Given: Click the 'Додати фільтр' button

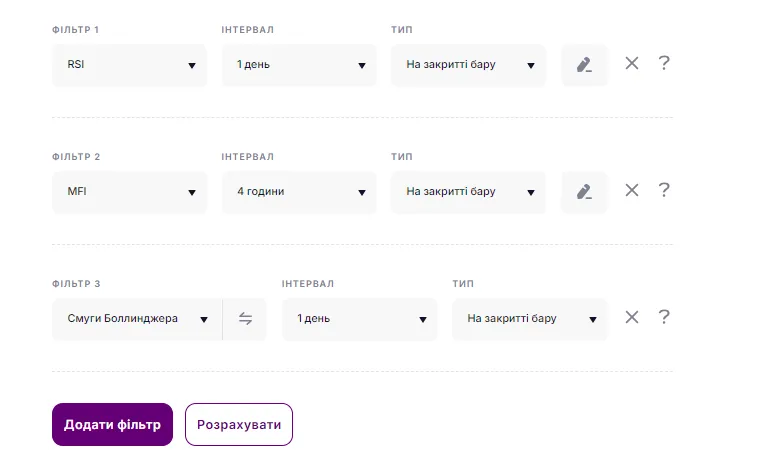Looking at the screenshot, I should click(112, 424).
